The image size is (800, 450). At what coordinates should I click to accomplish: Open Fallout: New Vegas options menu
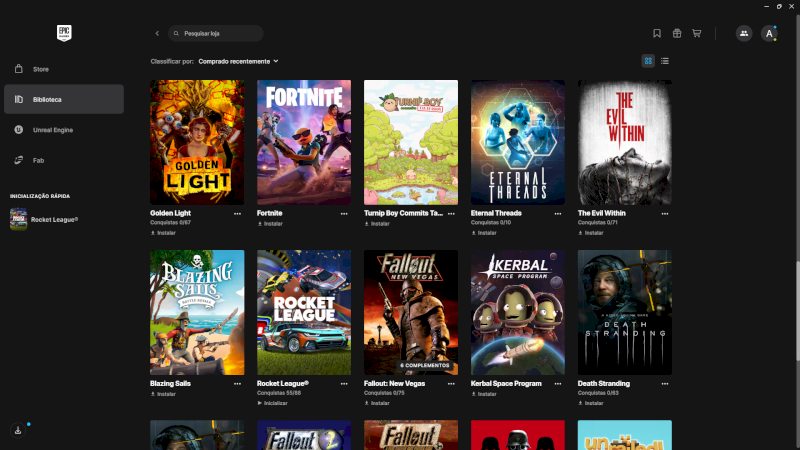451,384
